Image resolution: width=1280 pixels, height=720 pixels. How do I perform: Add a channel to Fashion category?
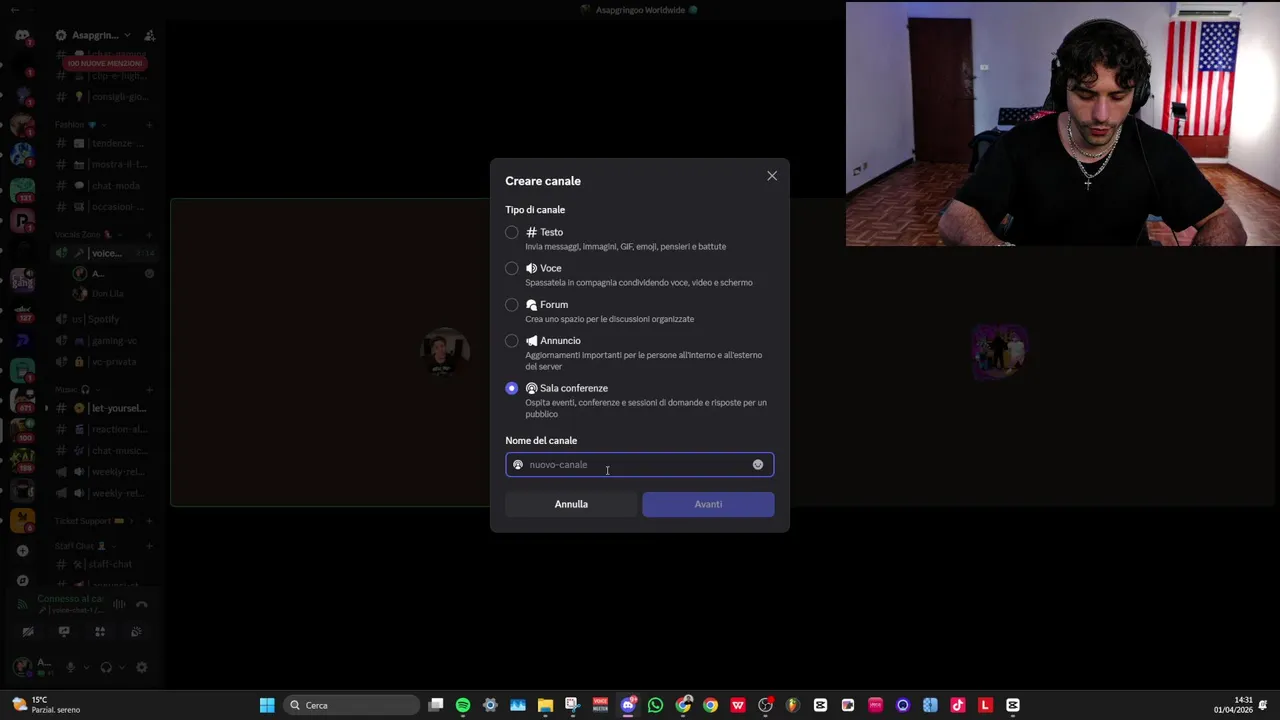pos(149,125)
